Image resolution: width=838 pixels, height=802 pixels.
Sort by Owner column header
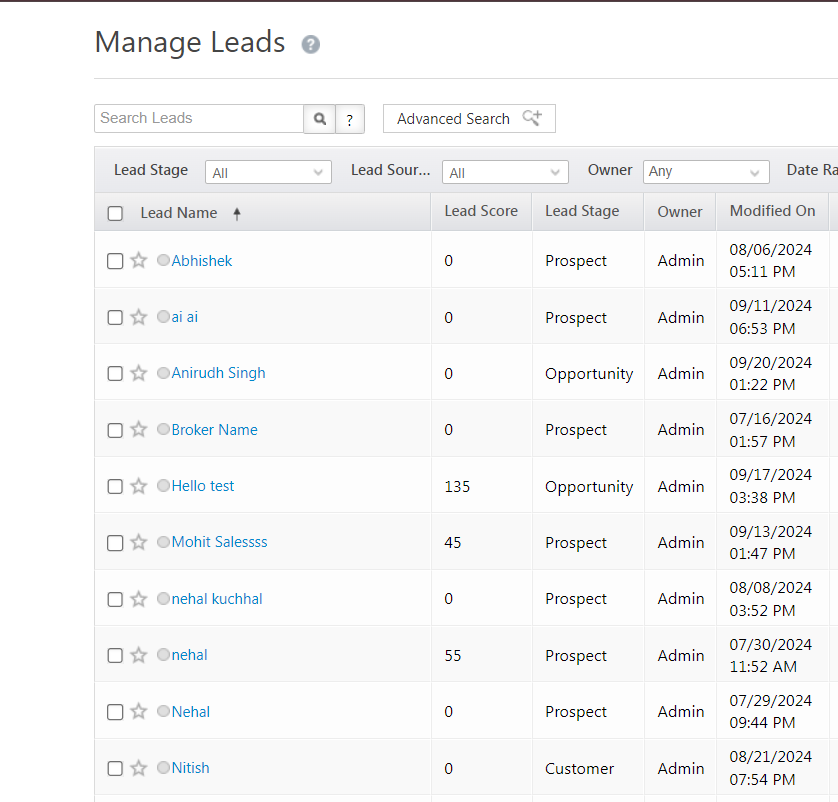(x=680, y=212)
